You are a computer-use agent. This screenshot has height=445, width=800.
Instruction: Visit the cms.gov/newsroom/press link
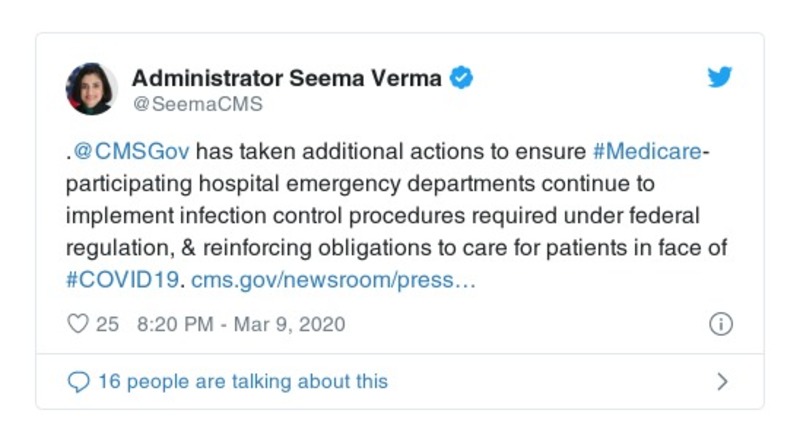click(332, 281)
